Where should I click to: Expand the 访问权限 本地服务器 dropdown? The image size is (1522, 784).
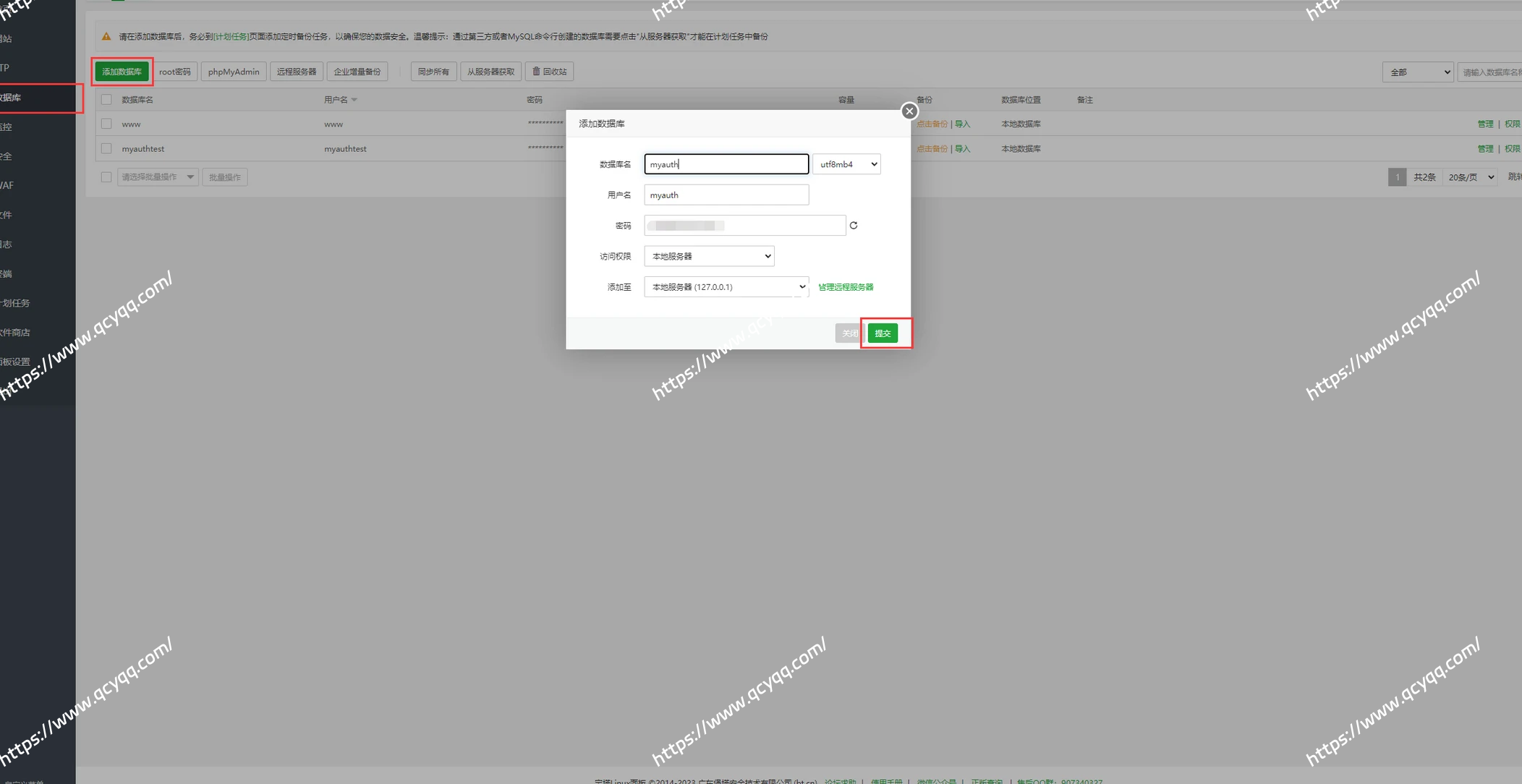tap(709, 256)
